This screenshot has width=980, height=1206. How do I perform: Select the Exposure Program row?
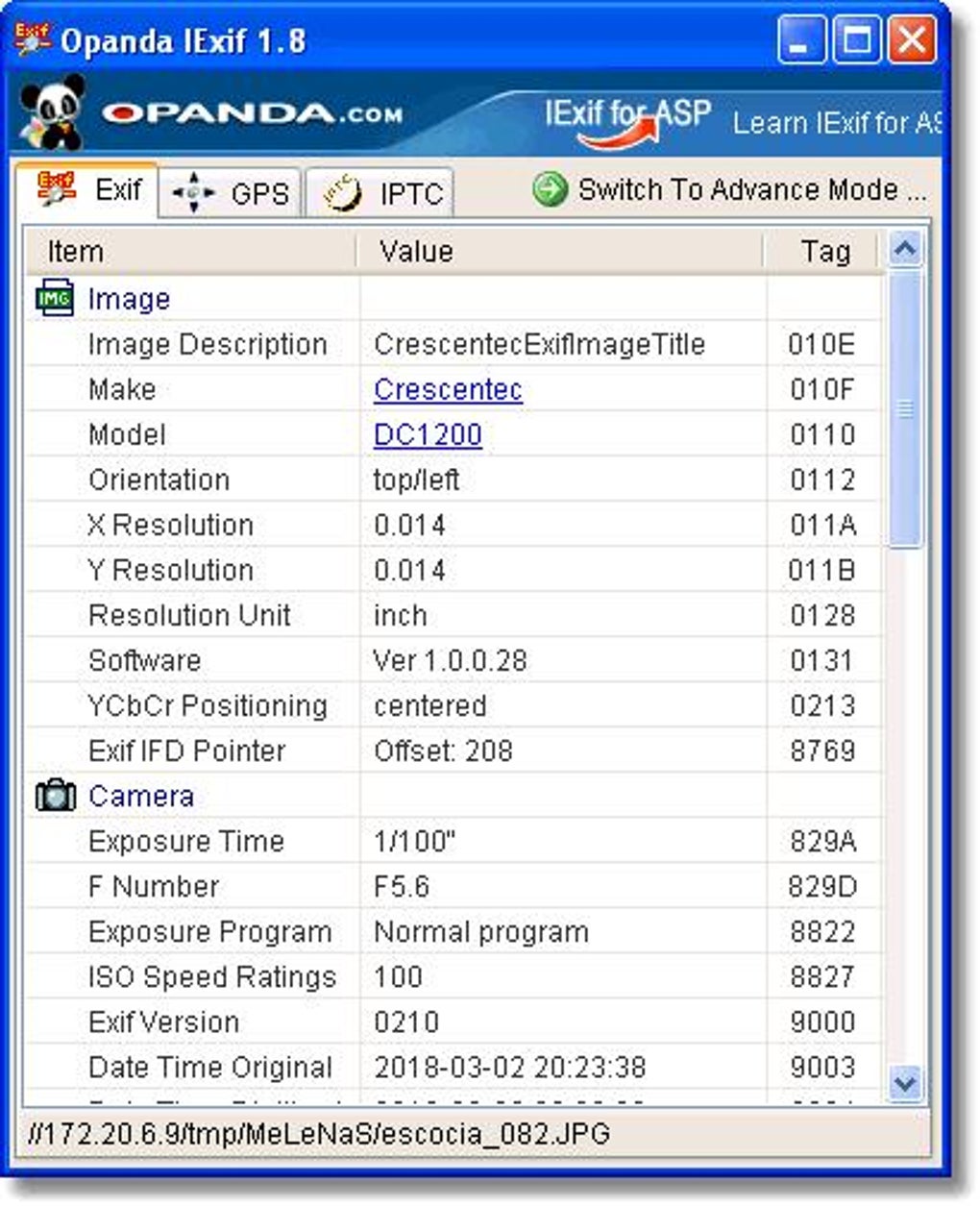coord(453,931)
